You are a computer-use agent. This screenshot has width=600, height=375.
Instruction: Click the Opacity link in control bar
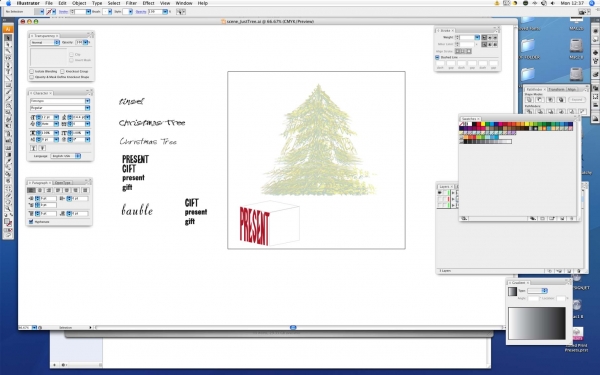(x=141, y=12)
